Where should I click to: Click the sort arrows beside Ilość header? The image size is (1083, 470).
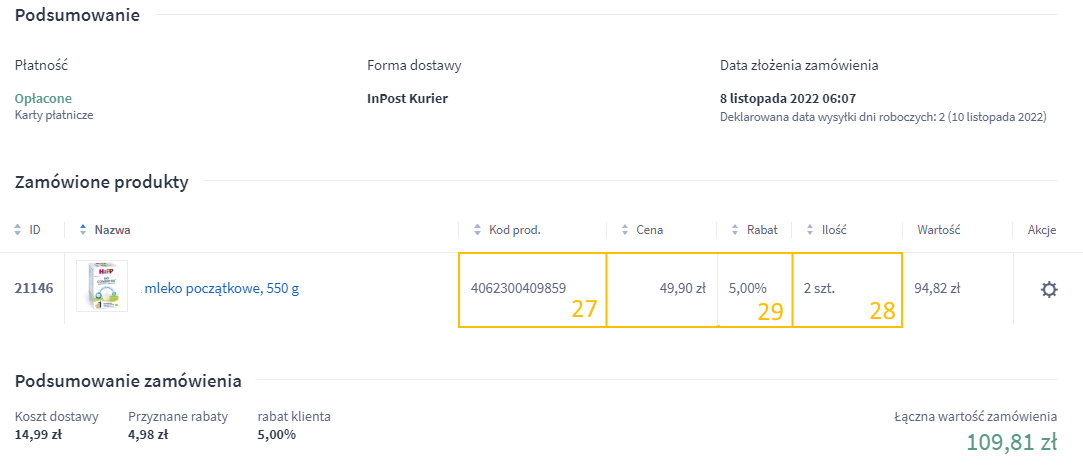pos(810,230)
